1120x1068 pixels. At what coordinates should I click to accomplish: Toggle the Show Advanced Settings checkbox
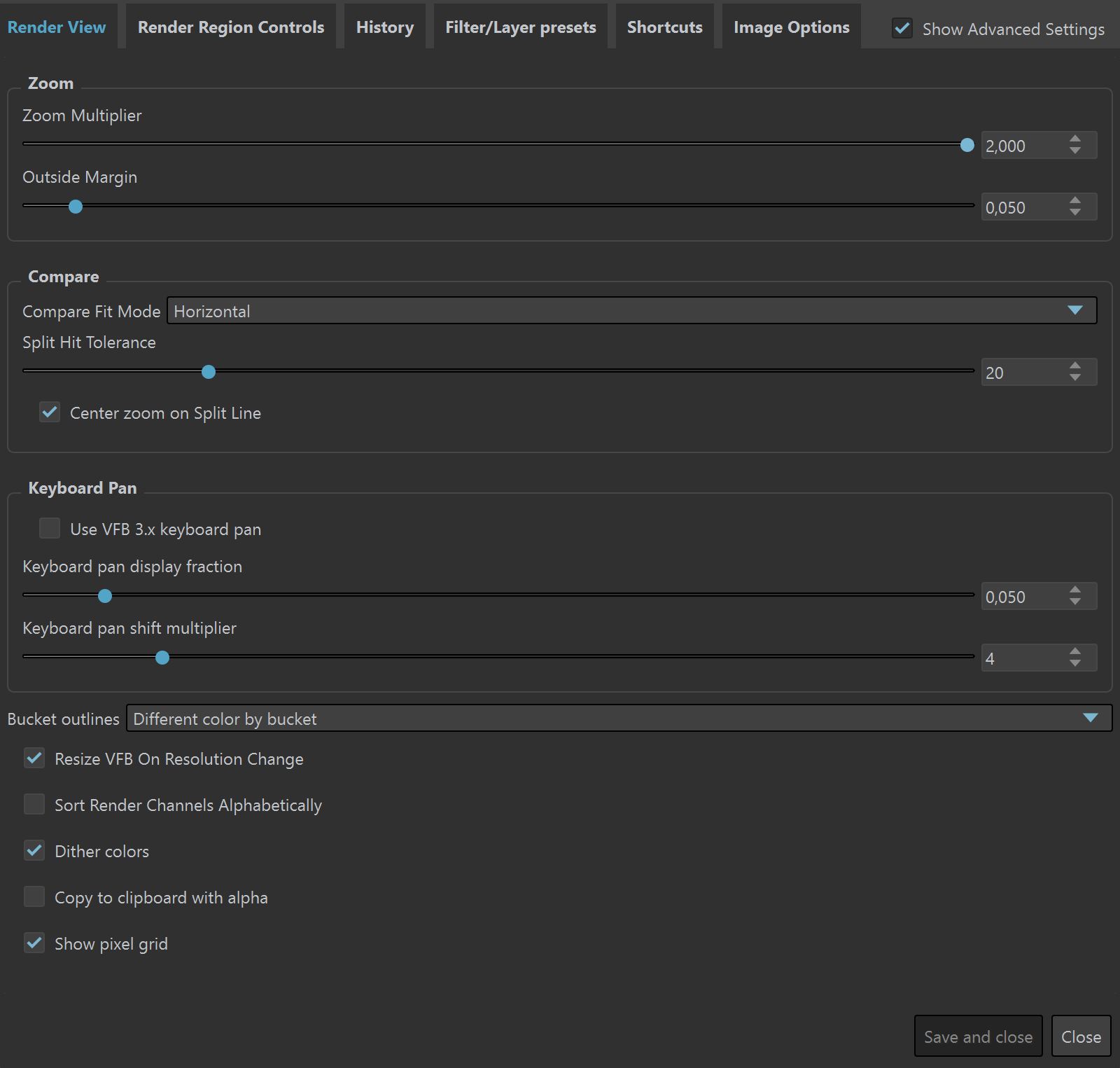tap(902, 29)
